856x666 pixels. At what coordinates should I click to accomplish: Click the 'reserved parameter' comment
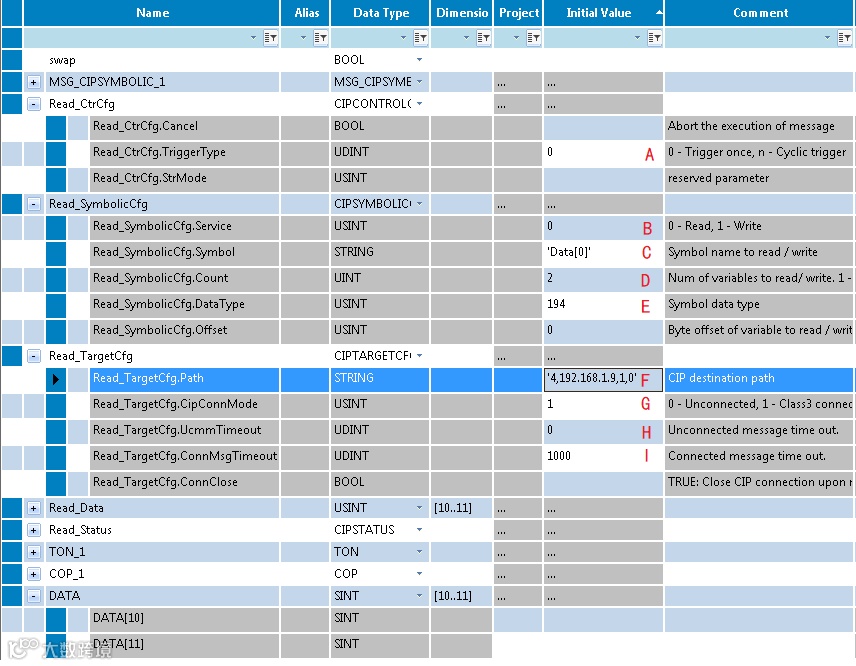tap(718, 178)
